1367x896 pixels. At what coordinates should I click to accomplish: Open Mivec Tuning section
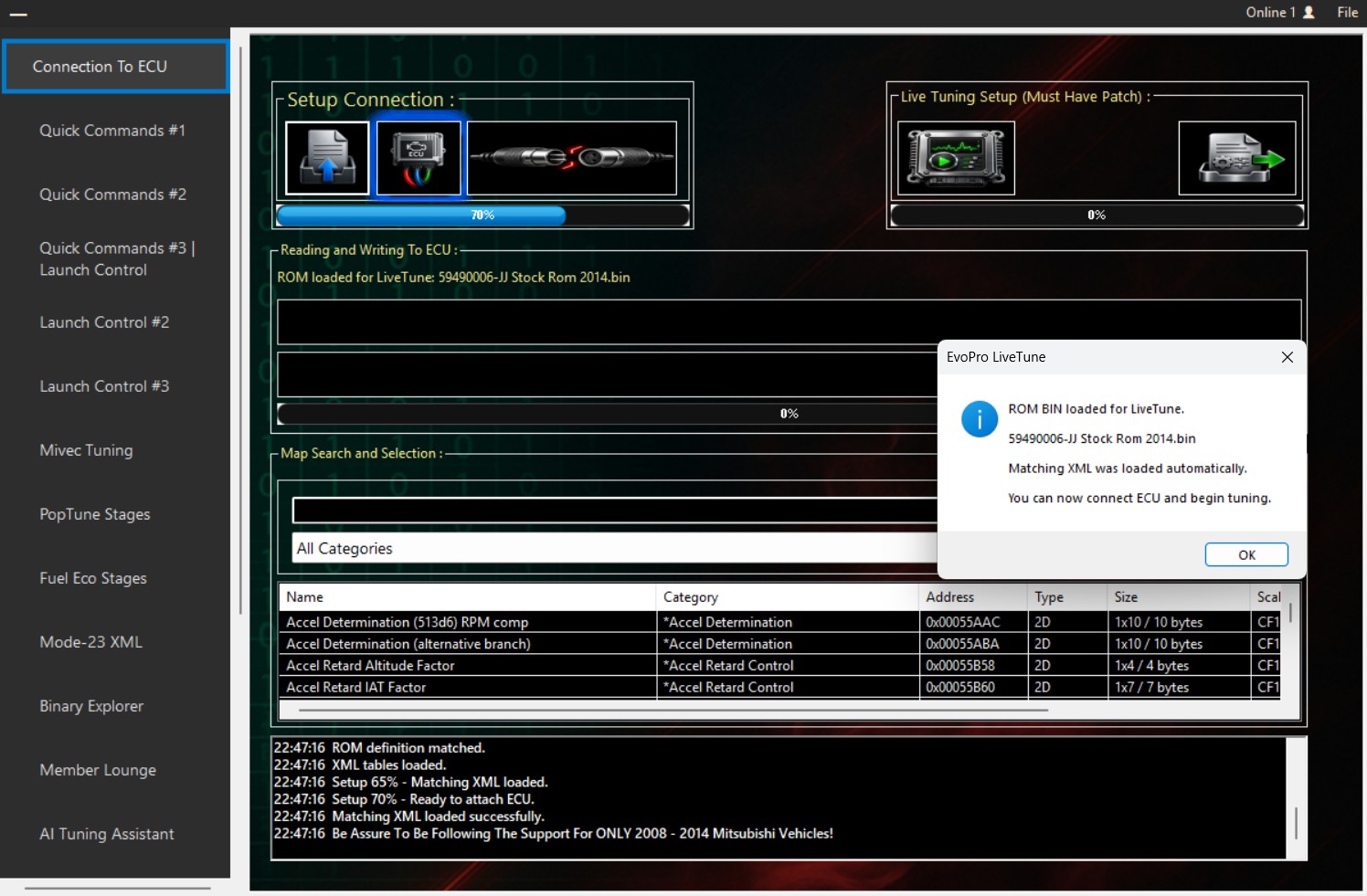pyautogui.click(x=86, y=450)
